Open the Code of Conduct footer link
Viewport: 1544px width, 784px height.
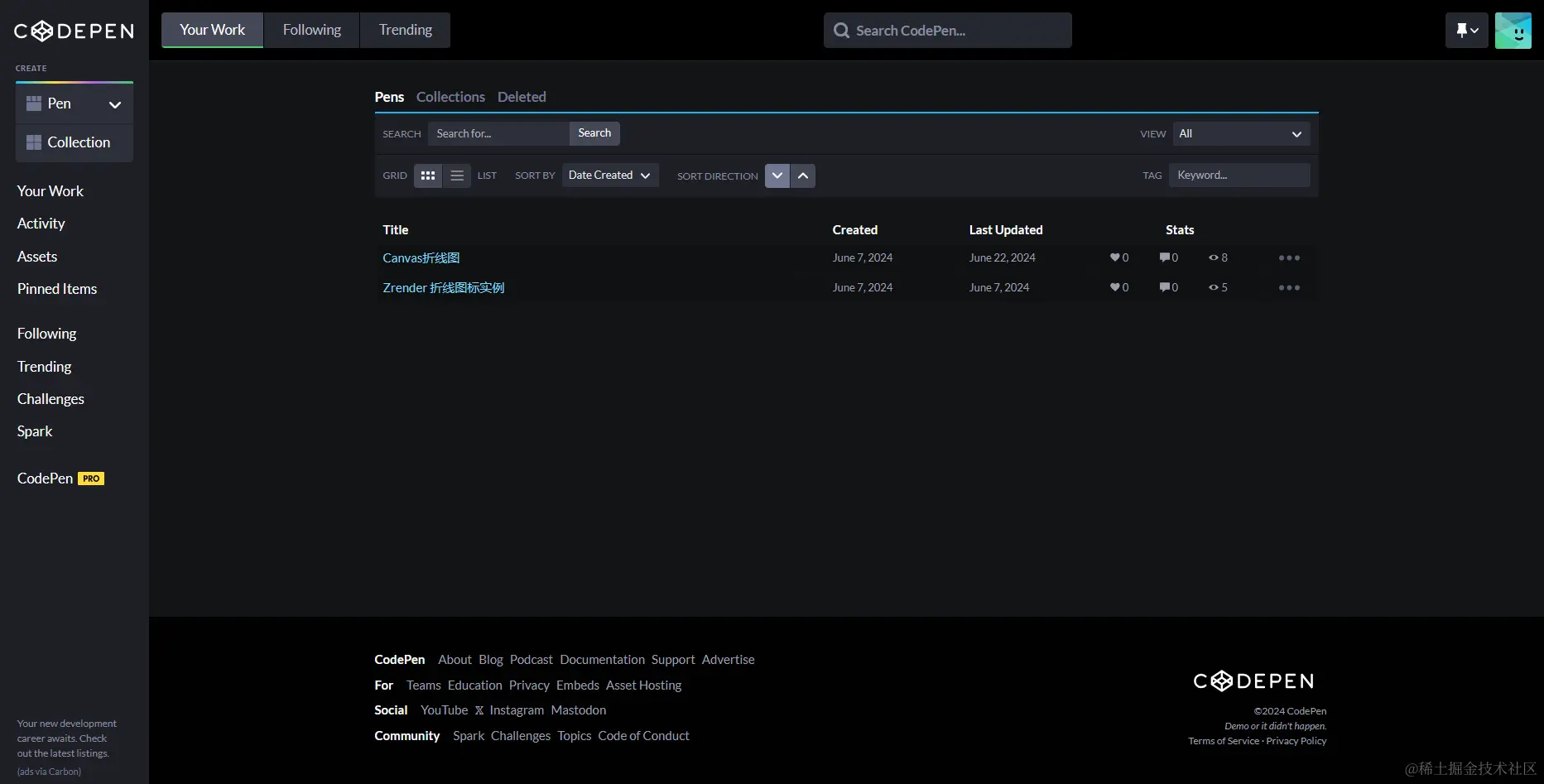pos(643,736)
